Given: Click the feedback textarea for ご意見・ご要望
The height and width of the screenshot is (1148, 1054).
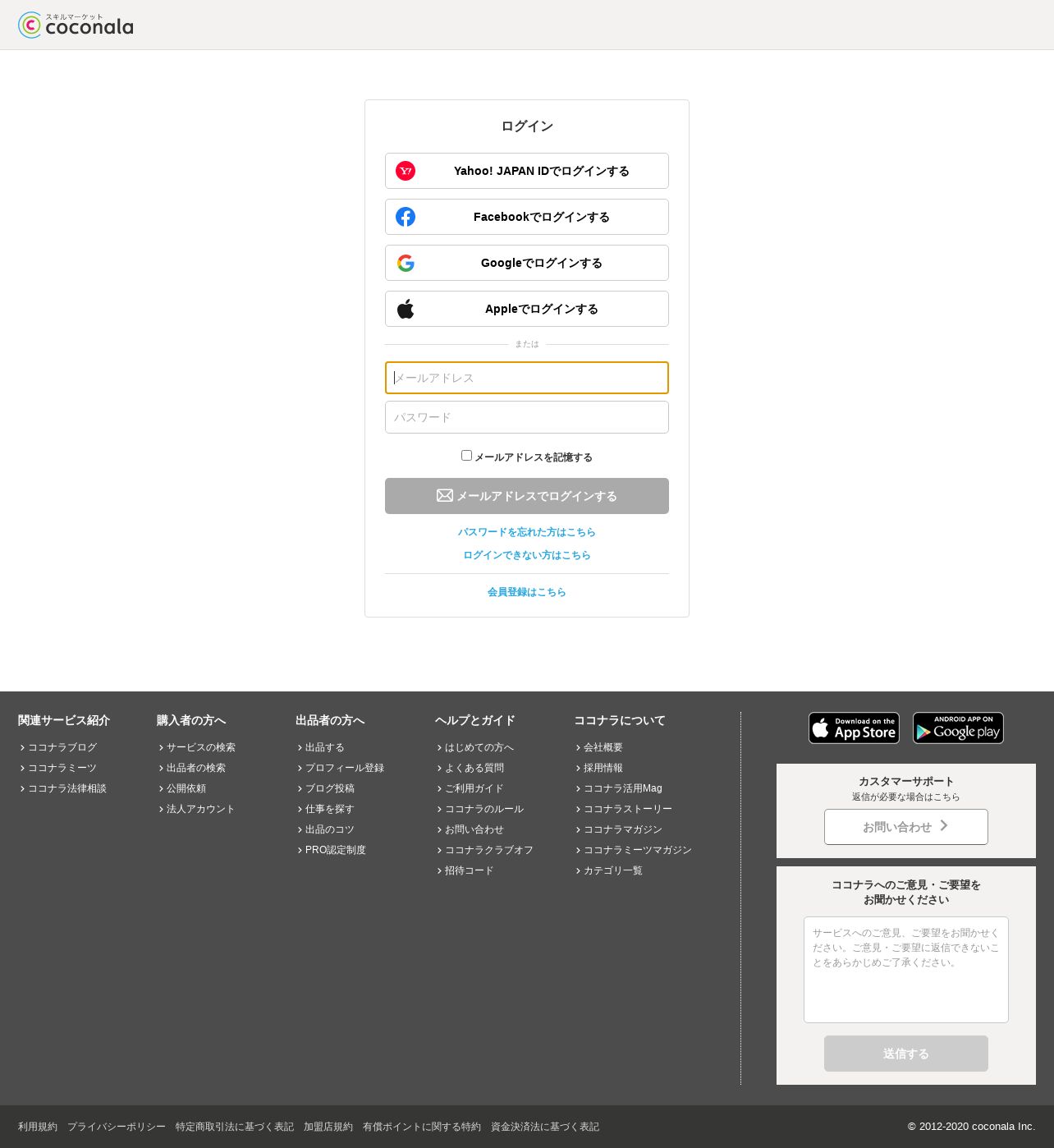Looking at the screenshot, I should click(x=906, y=970).
